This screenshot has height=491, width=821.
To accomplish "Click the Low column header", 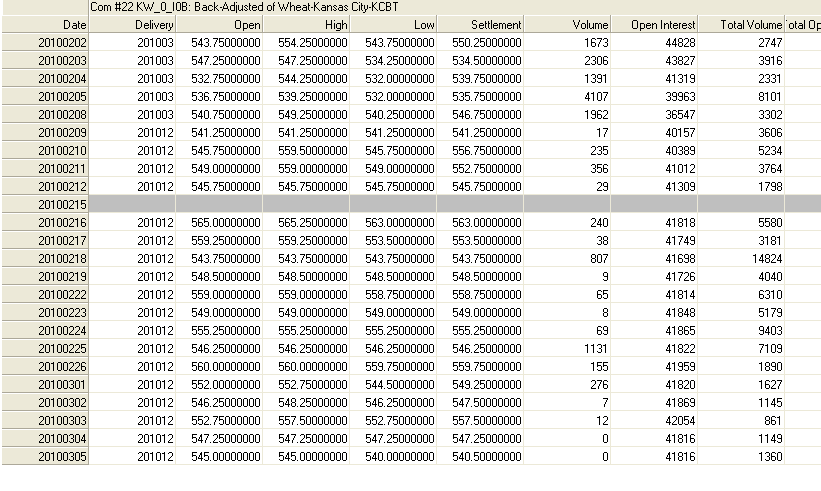I will pos(393,23).
